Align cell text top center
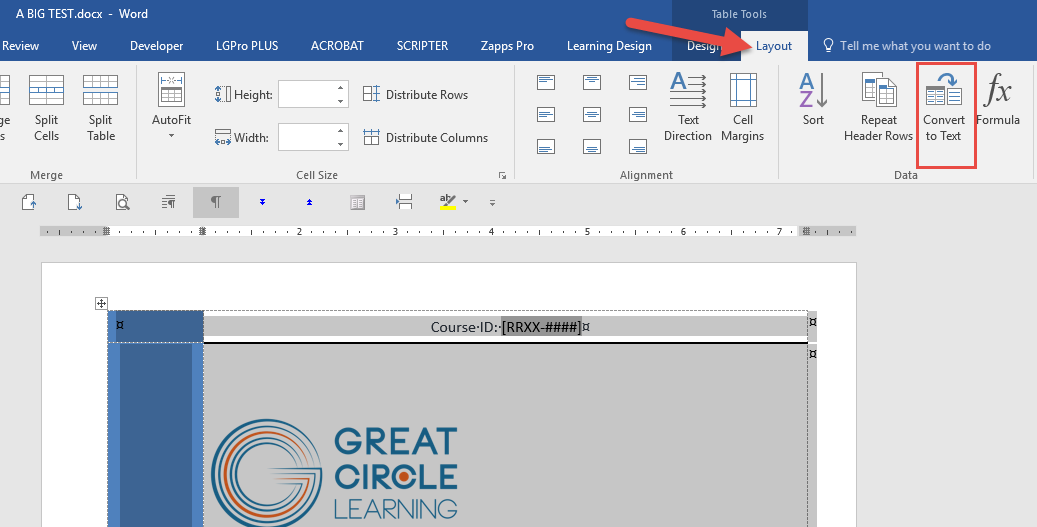 point(592,83)
